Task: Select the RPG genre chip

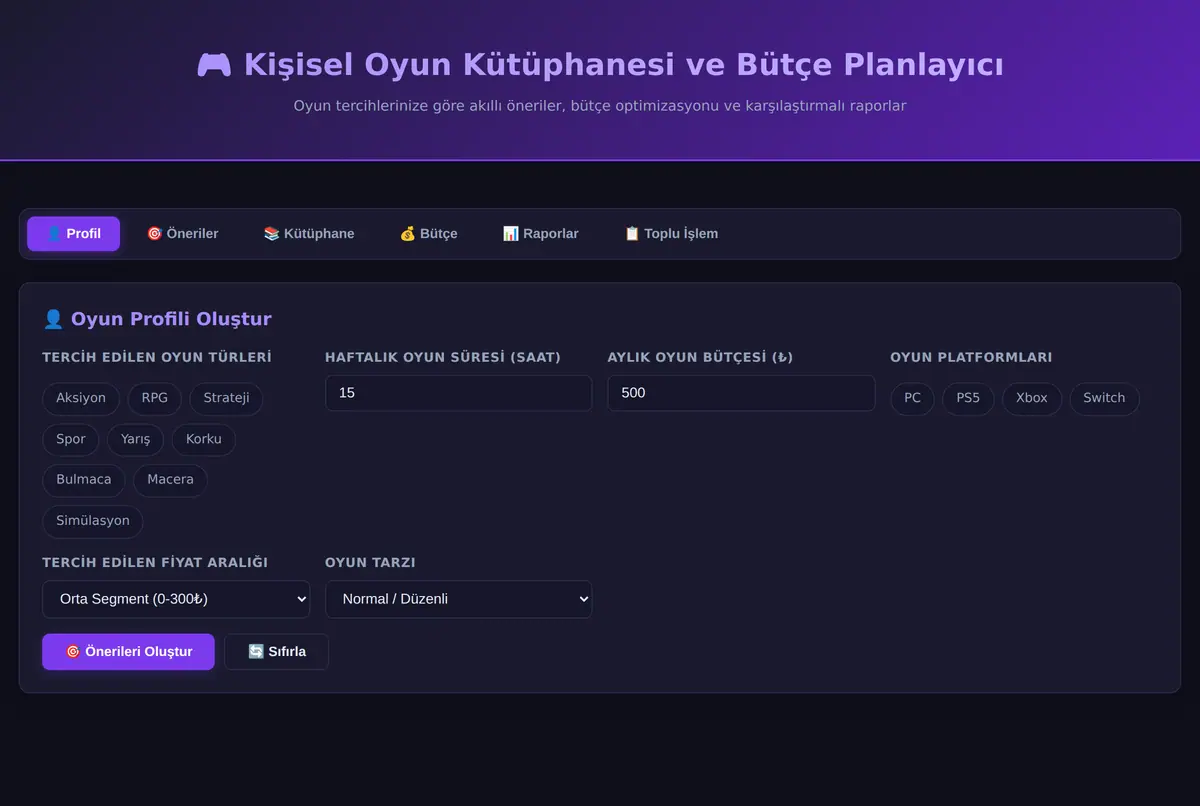Action: tap(155, 398)
